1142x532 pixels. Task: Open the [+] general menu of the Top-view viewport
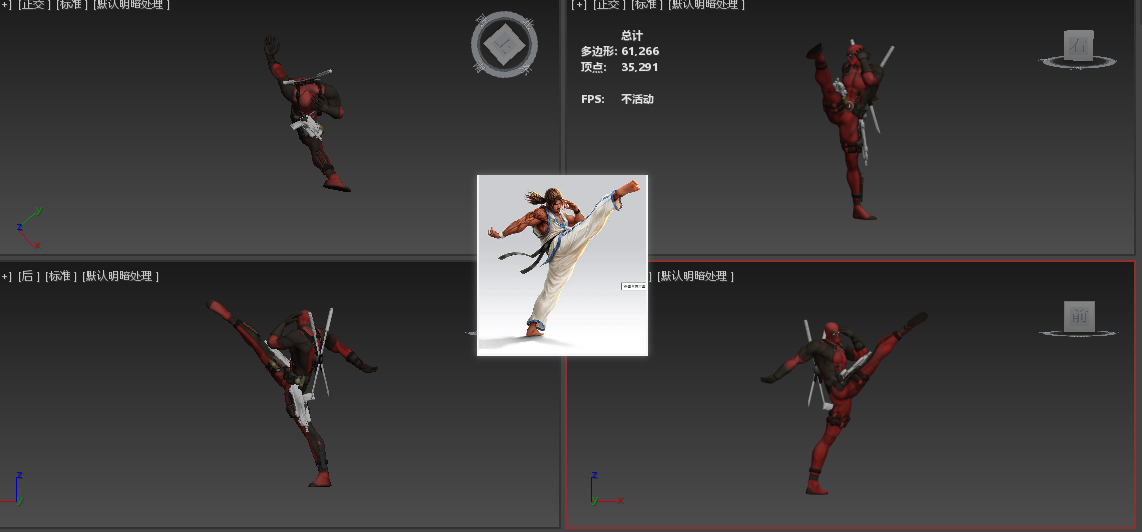coord(5,4)
